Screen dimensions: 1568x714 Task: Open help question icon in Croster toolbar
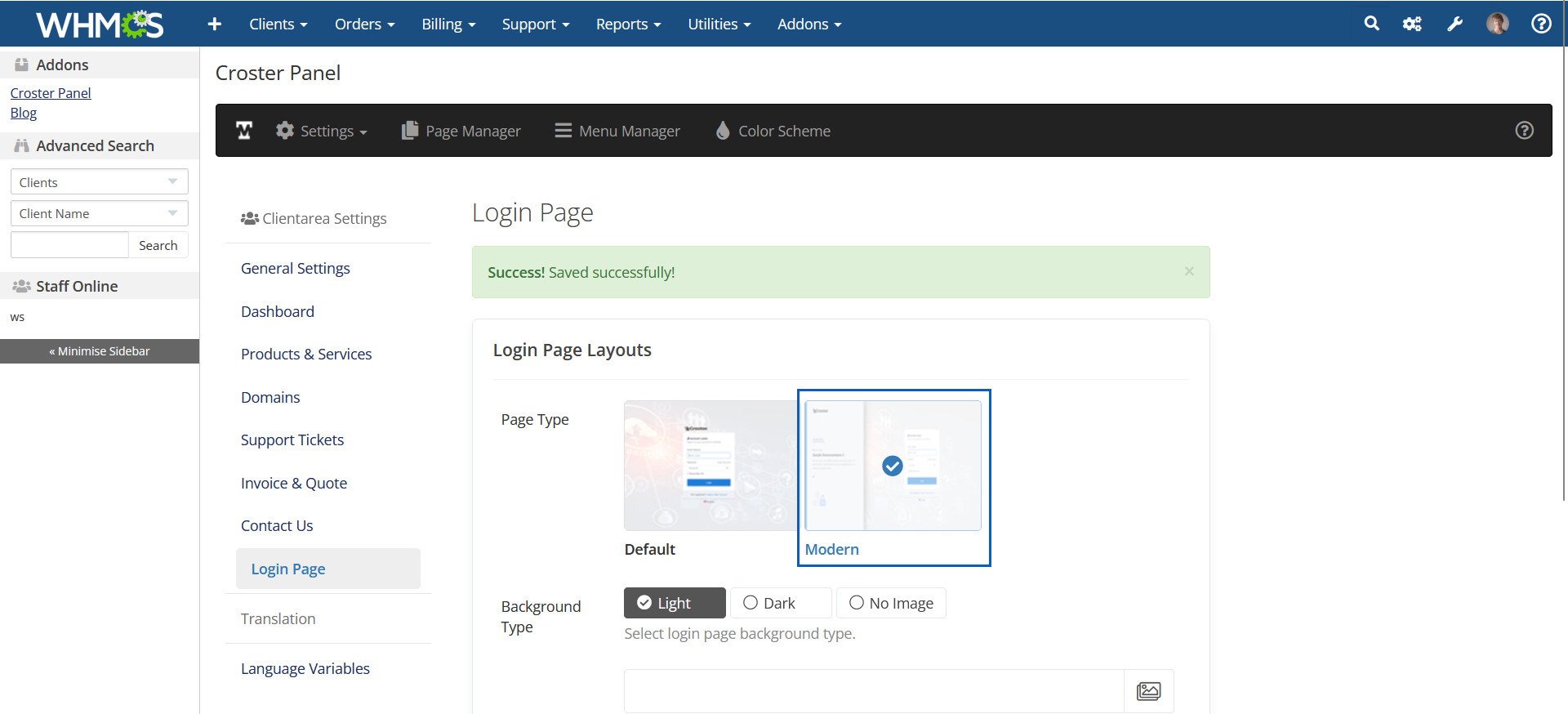[1524, 131]
